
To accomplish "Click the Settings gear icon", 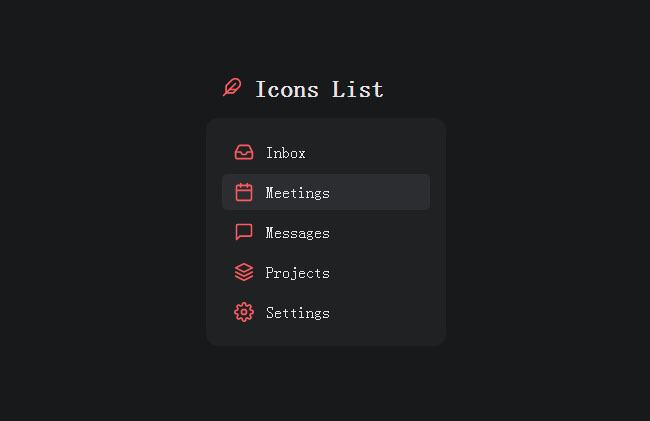I will click(x=244, y=313).
